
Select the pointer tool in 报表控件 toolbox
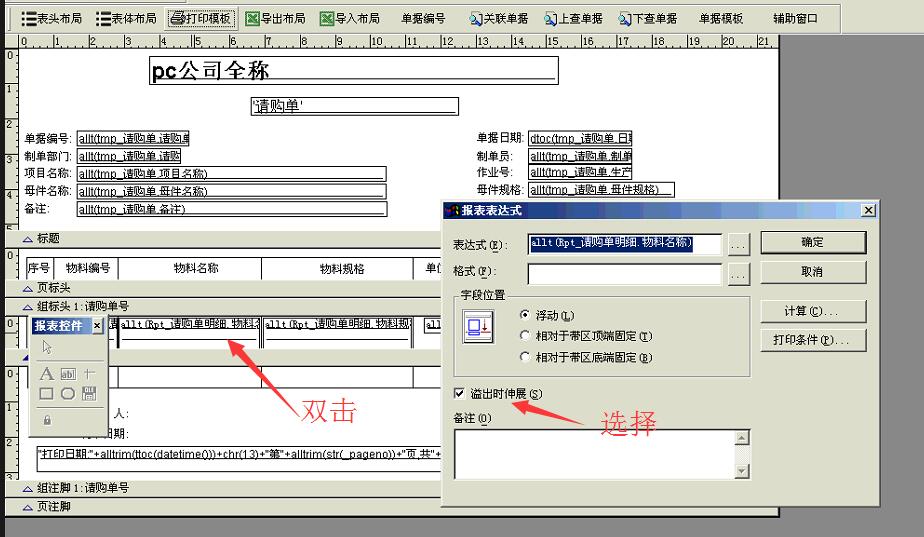46,347
